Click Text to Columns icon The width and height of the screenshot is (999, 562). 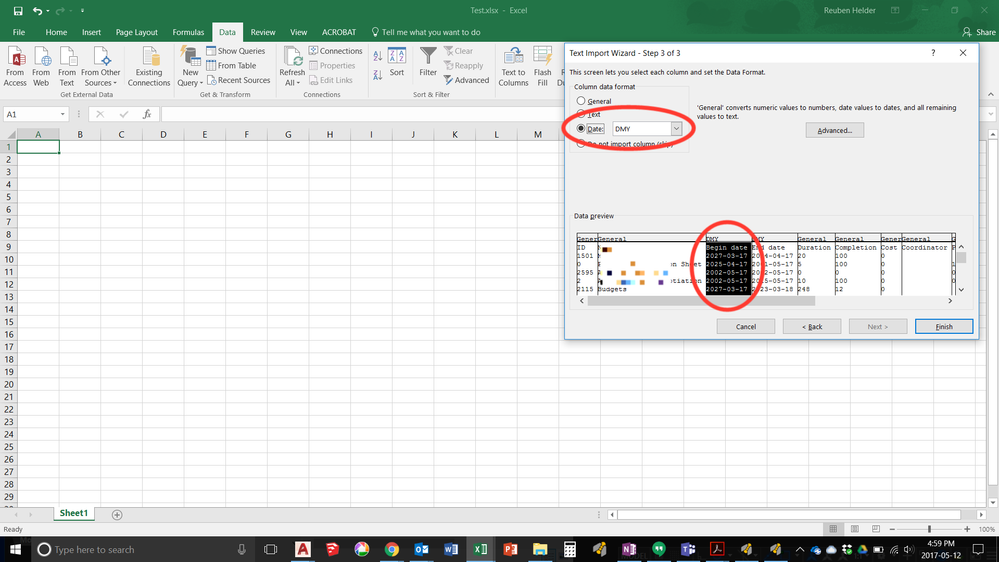click(x=514, y=67)
